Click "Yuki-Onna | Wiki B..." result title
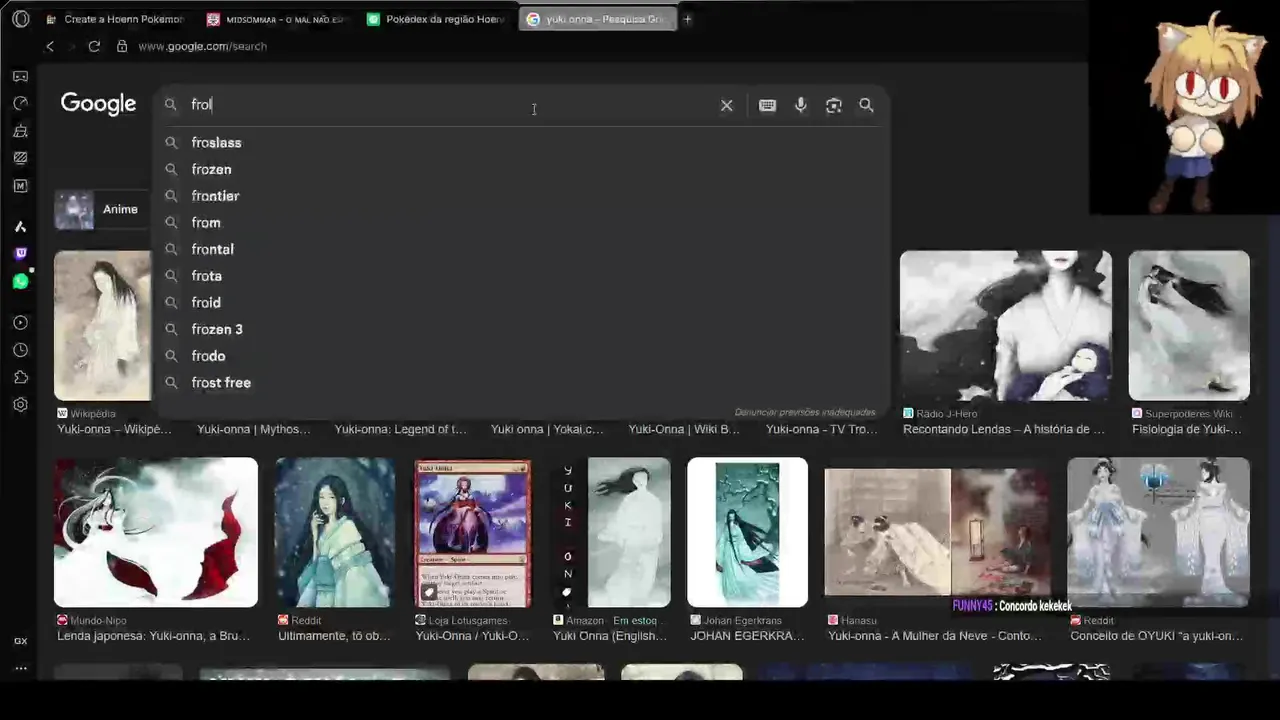The height and width of the screenshot is (720, 1280). (x=684, y=430)
